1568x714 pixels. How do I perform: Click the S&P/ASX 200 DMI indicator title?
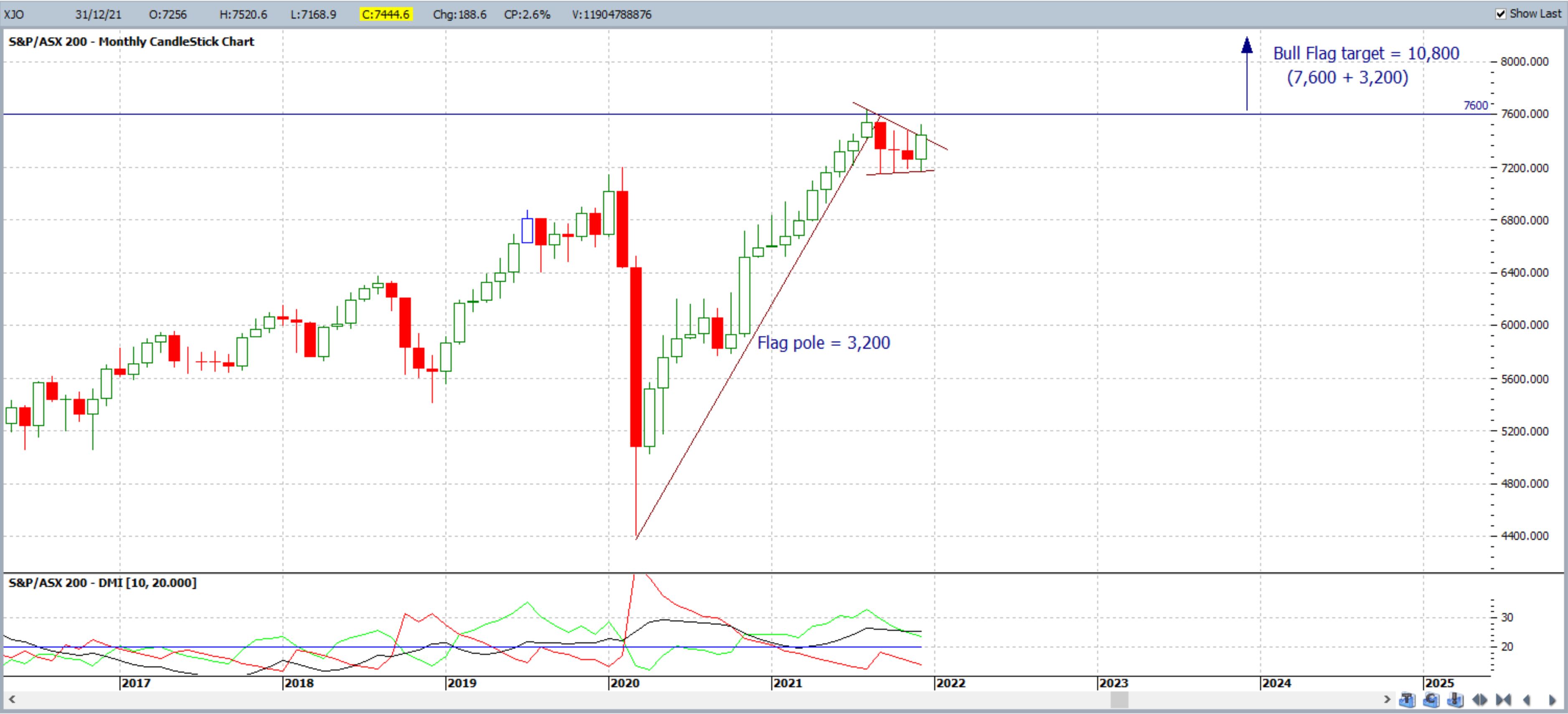[102, 583]
